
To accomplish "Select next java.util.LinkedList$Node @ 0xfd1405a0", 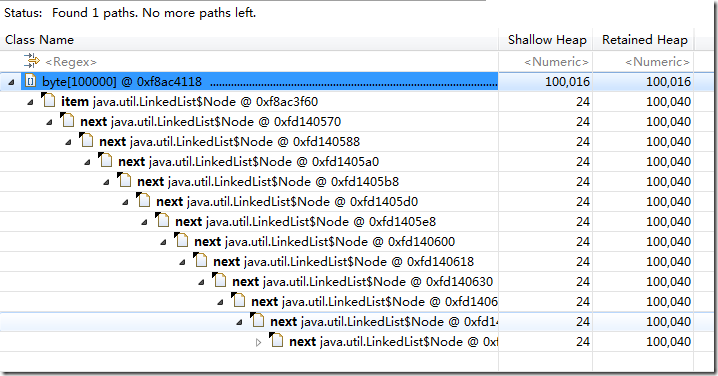I will pyautogui.click(x=249, y=162).
